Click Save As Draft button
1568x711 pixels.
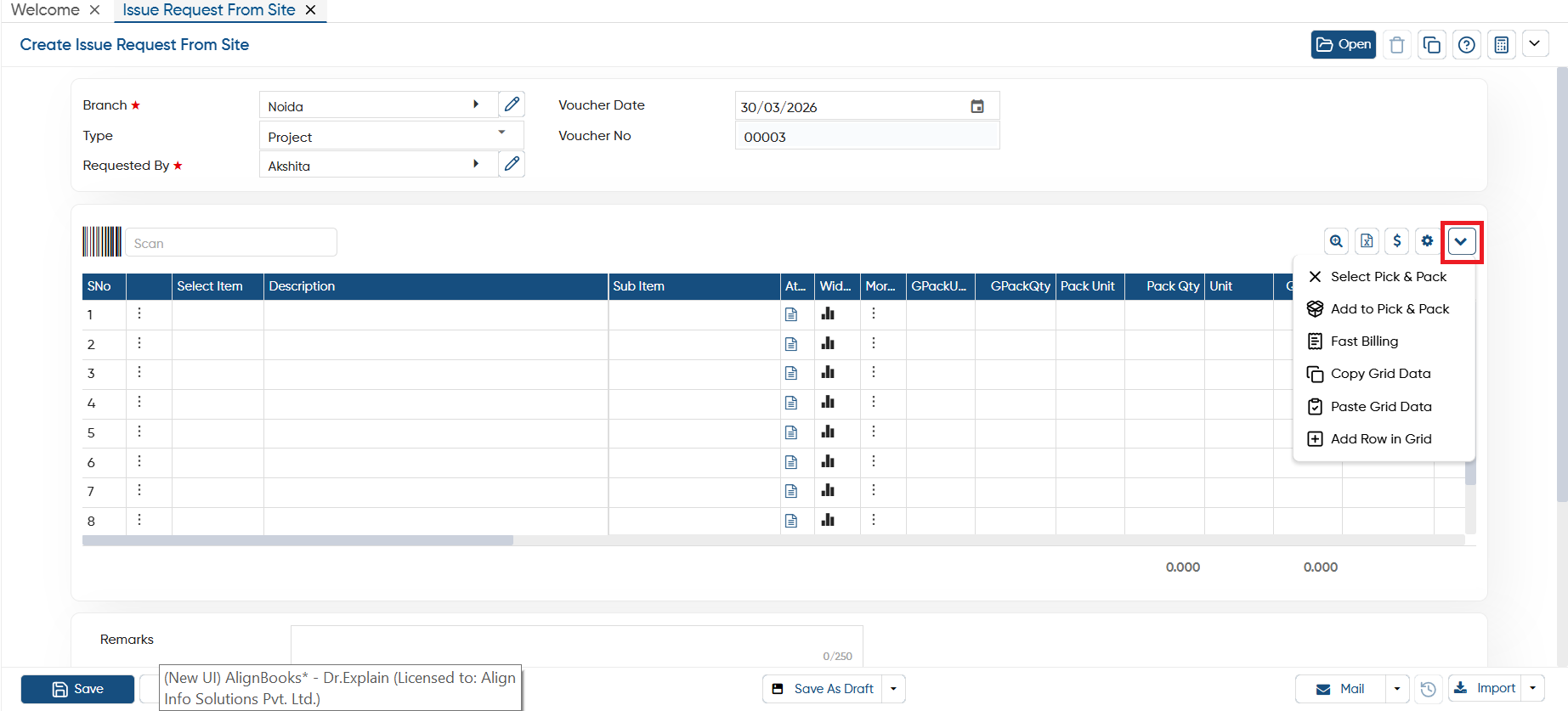823,689
